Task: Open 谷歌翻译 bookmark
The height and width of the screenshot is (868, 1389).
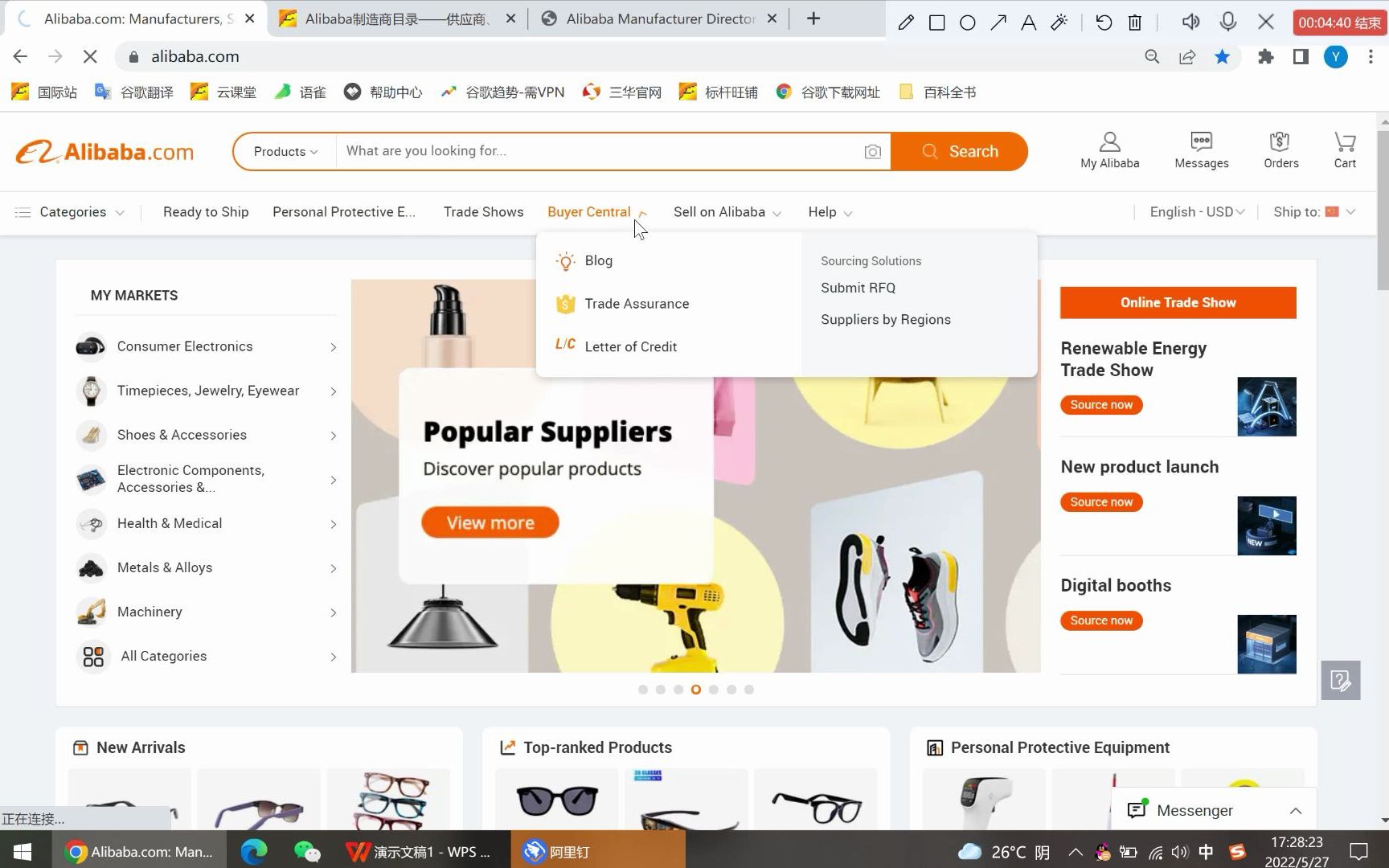Action: [133, 92]
